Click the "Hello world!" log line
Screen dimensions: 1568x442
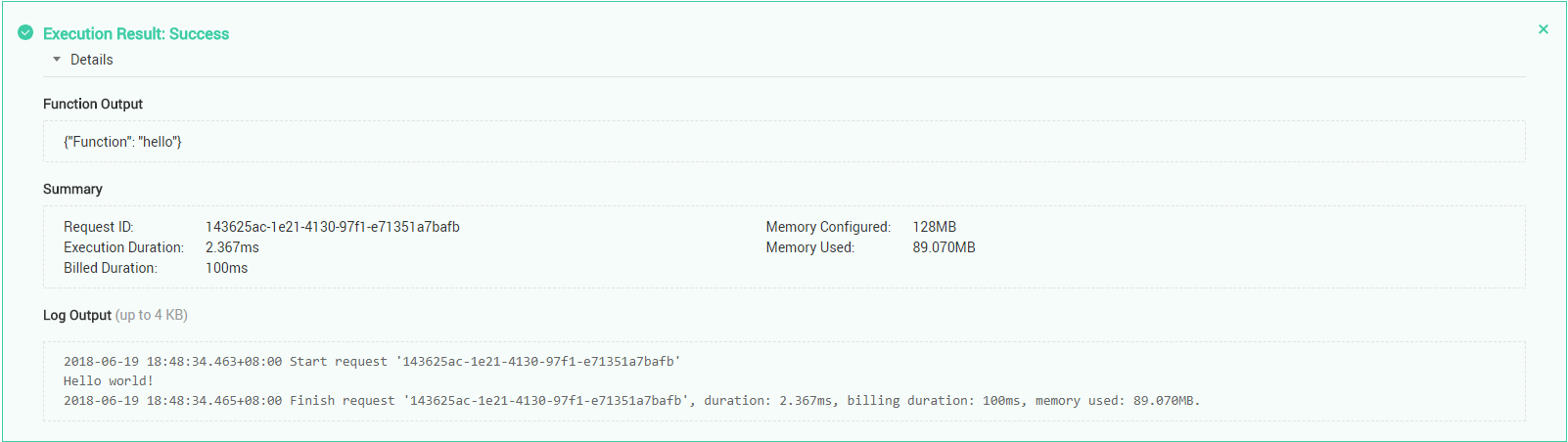pyautogui.click(x=109, y=381)
